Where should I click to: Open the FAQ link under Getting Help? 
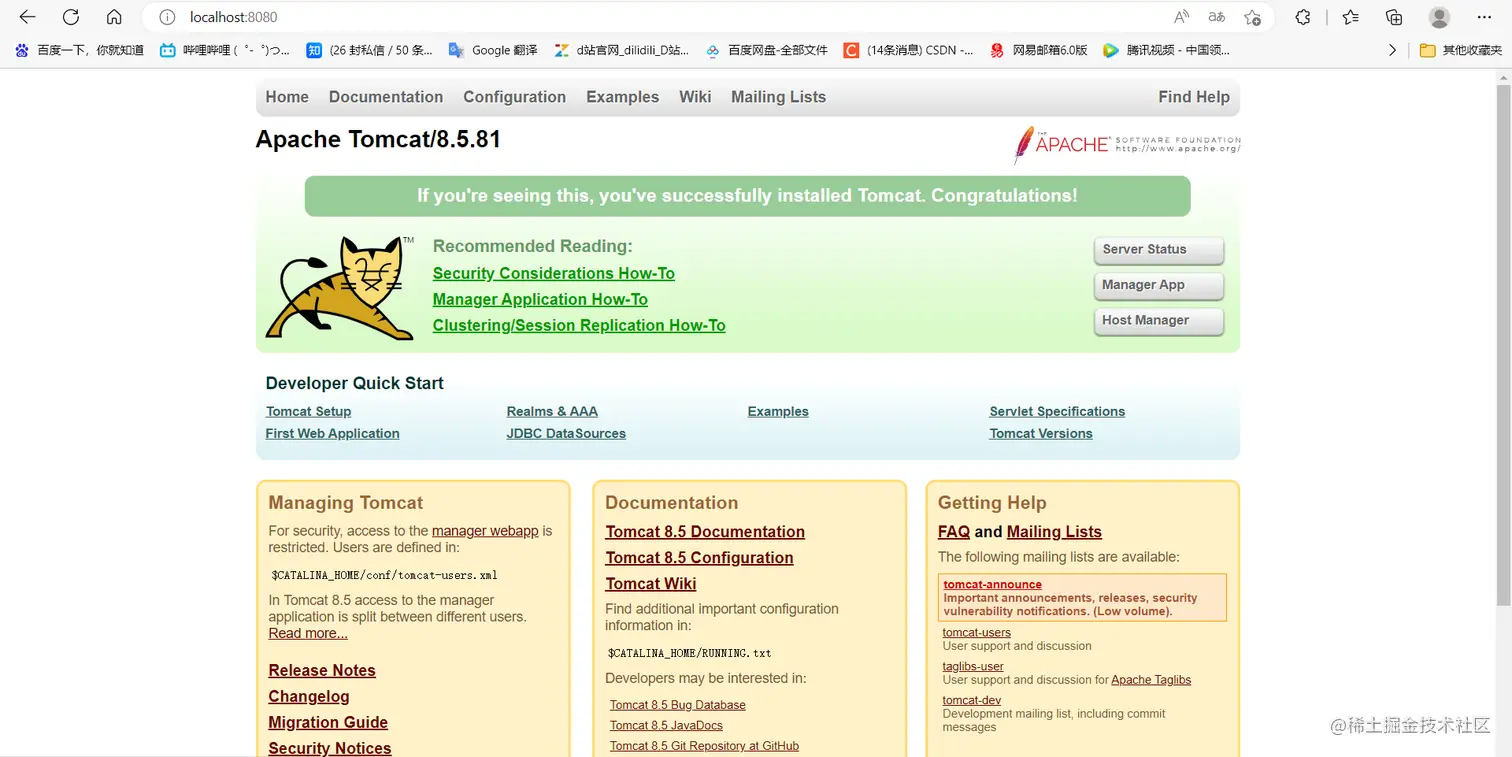pos(954,532)
